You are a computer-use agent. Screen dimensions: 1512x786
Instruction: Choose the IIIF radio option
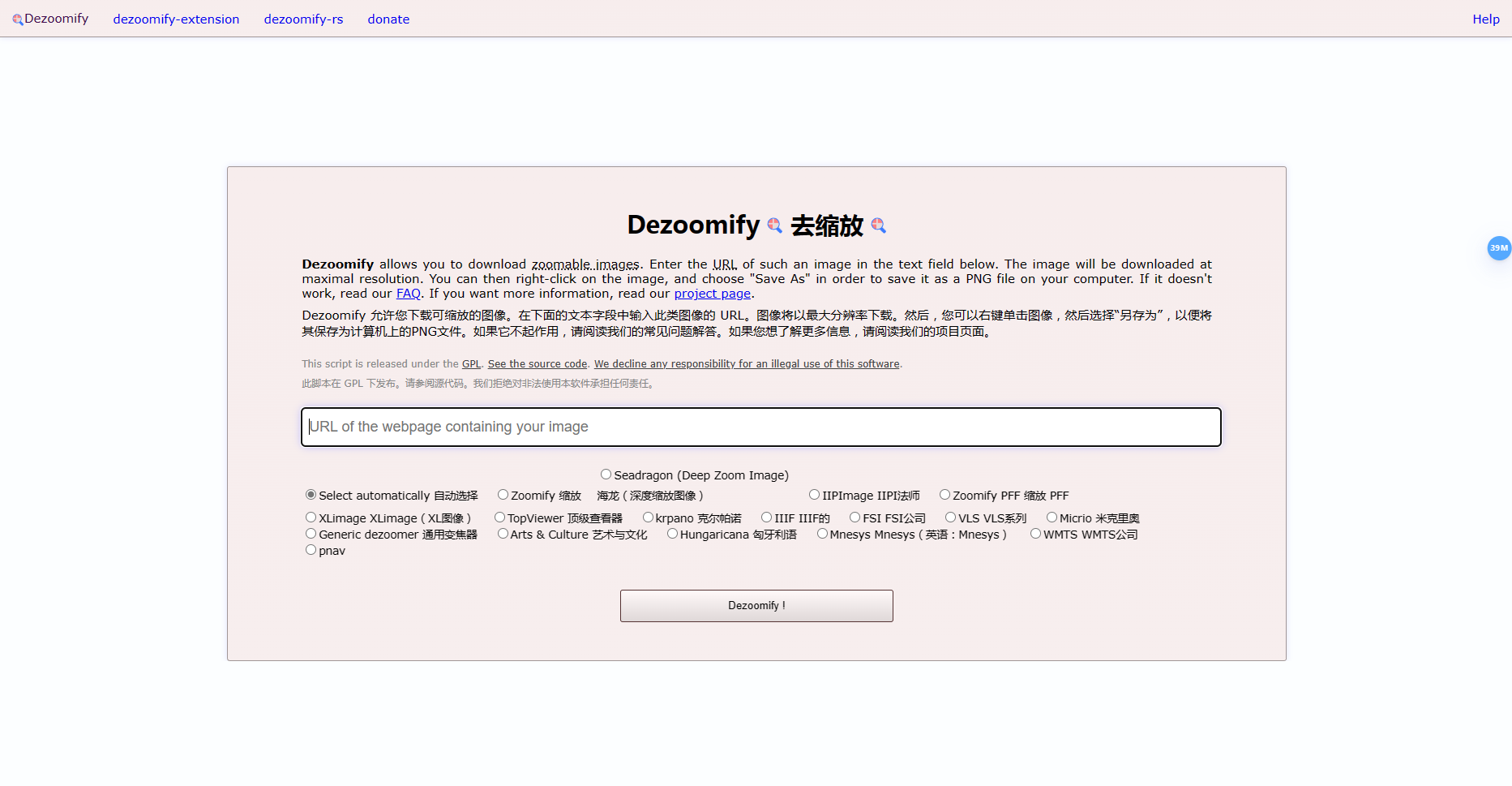click(766, 518)
